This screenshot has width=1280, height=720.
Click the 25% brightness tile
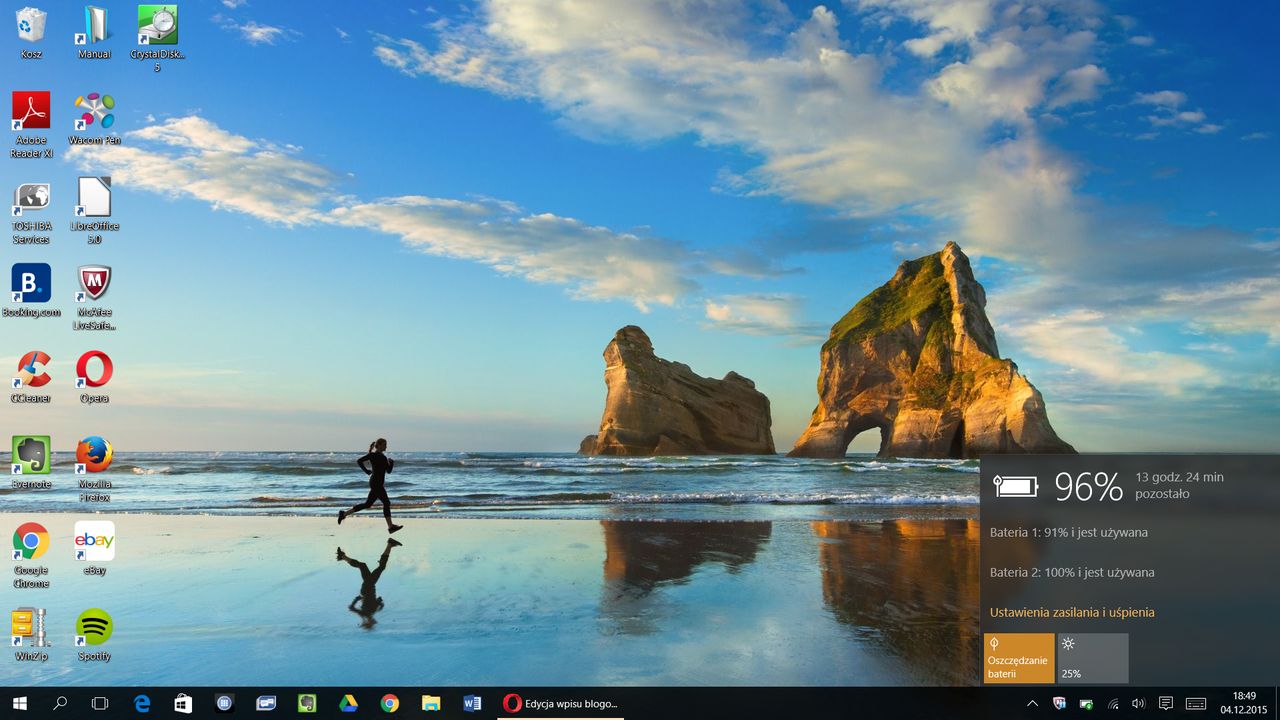click(1093, 658)
